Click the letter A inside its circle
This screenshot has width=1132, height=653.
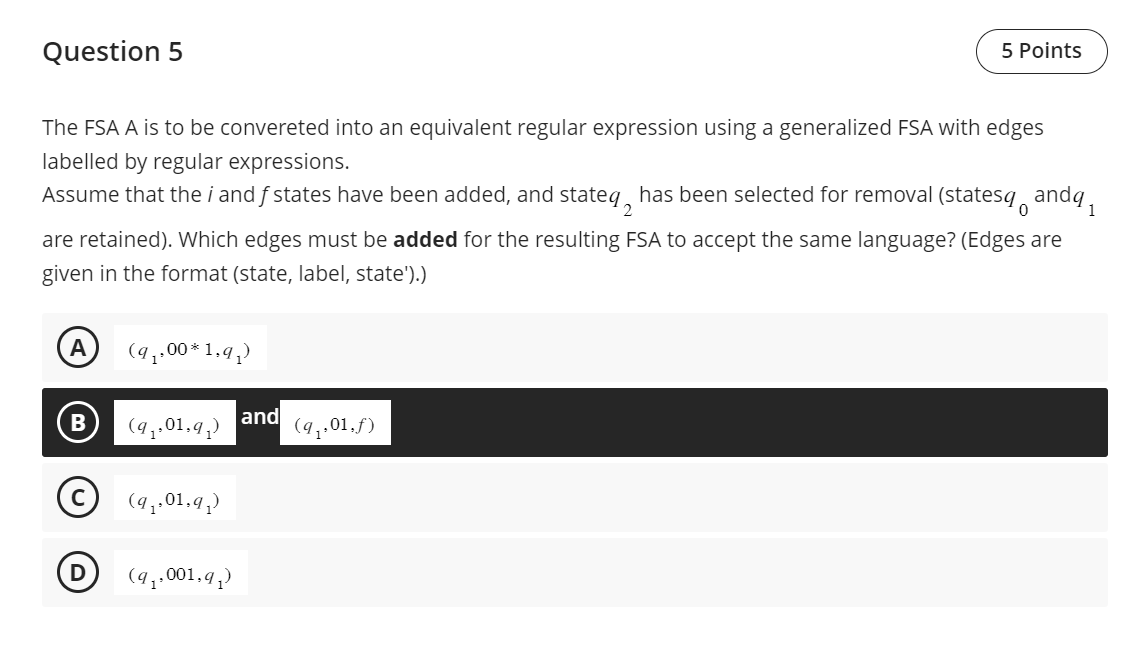click(78, 347)
